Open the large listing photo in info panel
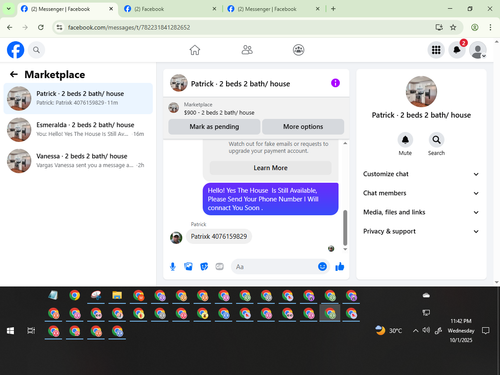The width and height of the screenshot is (500, 375). click(x=421, y=91)
